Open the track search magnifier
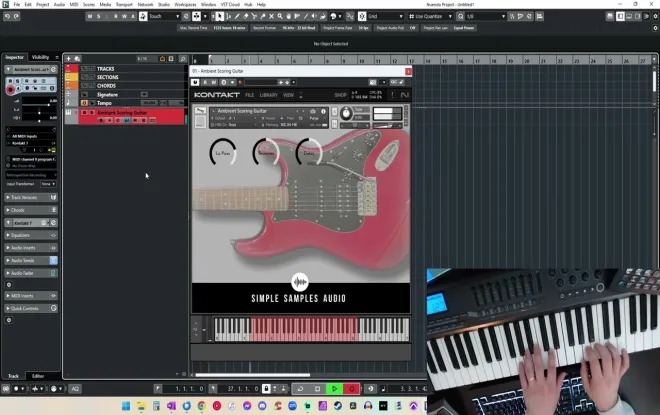Image resolution: width=660 pixels, height=415 pixels. [183, 59]
